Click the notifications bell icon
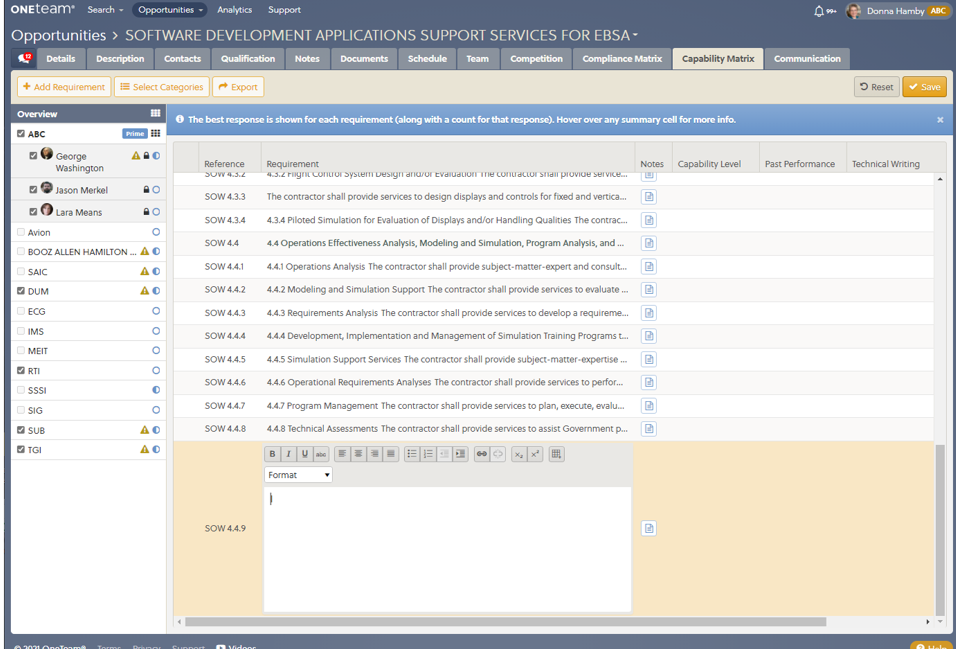 pos(819,11)
